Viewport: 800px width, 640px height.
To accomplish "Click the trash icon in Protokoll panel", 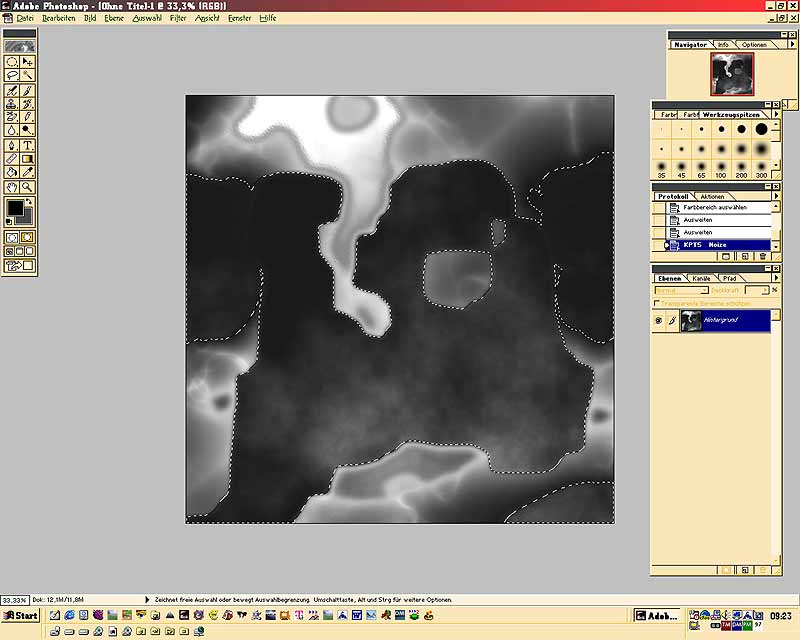I will pyautogui.click(x=763, y=257).
